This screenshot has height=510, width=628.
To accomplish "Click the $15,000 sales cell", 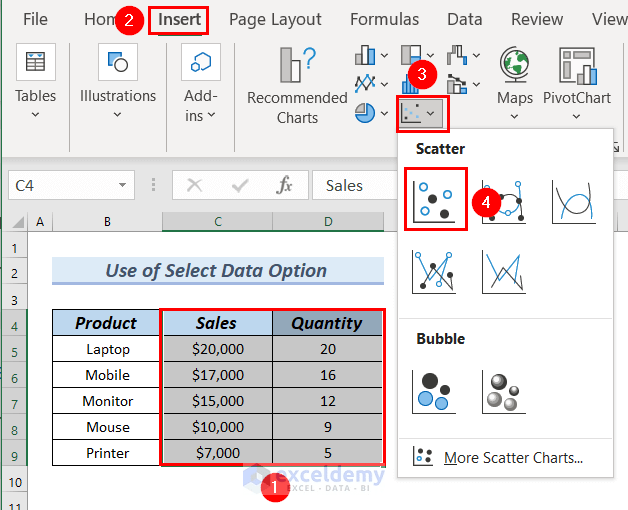I will (x=218, y=401).
